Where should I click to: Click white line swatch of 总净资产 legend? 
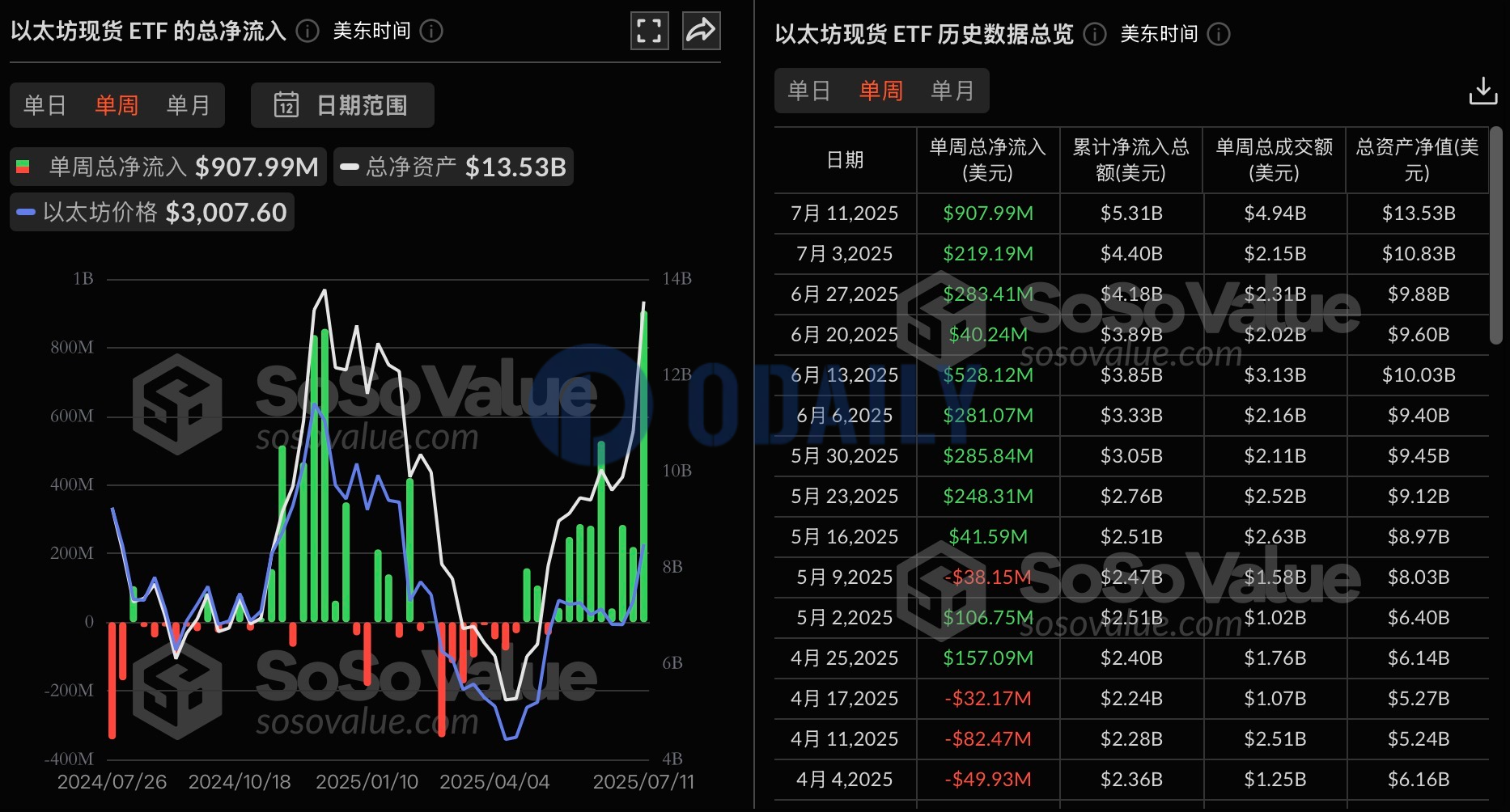pyautogui.click(x=350, y=167)
